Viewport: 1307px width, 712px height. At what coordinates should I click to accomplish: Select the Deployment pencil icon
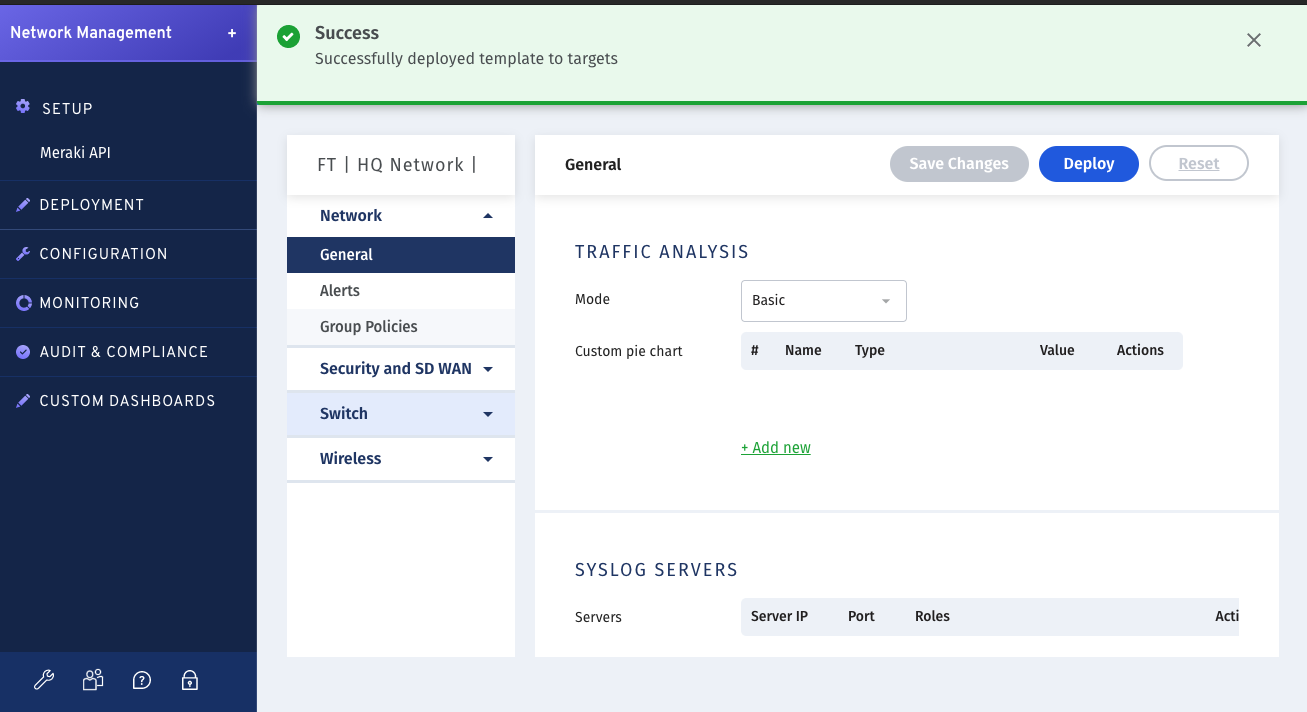[x=22, y=204]
